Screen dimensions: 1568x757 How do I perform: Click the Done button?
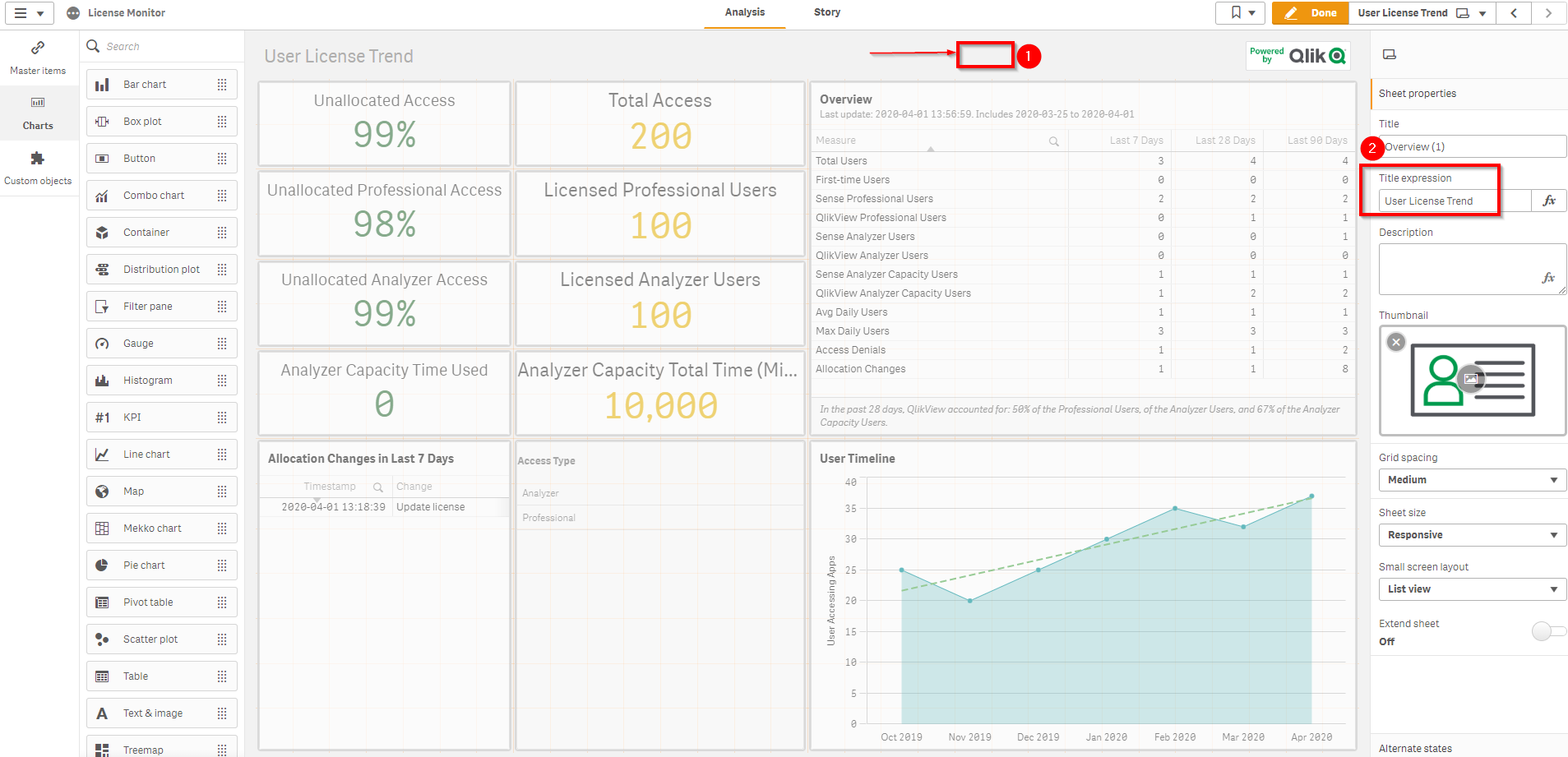pos(1309,13)
